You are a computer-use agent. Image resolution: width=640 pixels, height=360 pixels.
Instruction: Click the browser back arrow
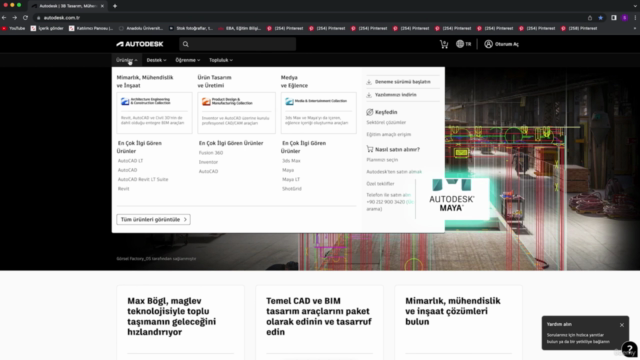pos(4,18)
